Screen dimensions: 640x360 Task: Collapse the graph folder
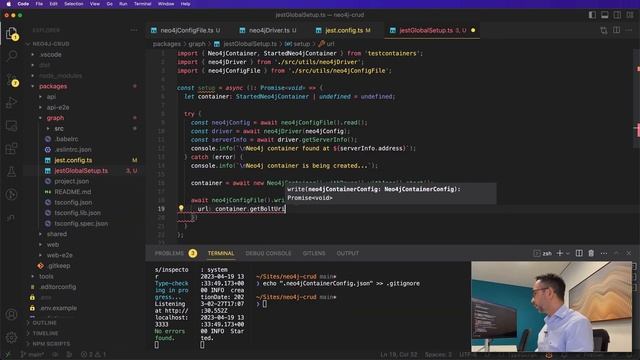(55, 118)
